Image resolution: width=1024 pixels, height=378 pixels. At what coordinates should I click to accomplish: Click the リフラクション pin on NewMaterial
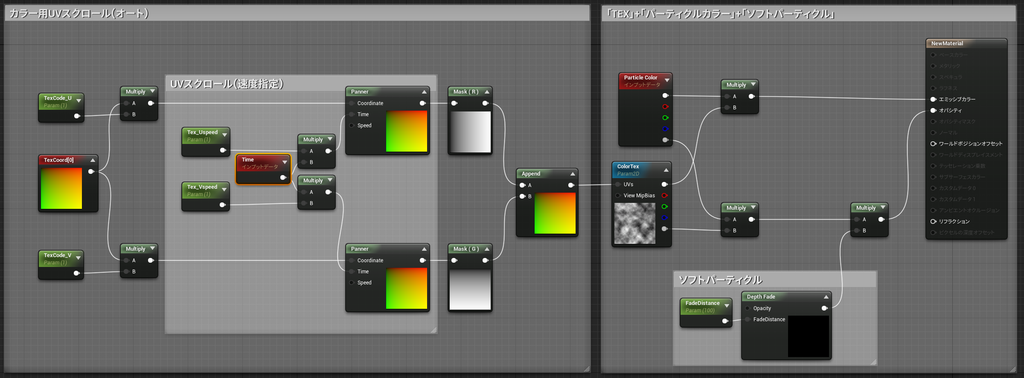933,221
